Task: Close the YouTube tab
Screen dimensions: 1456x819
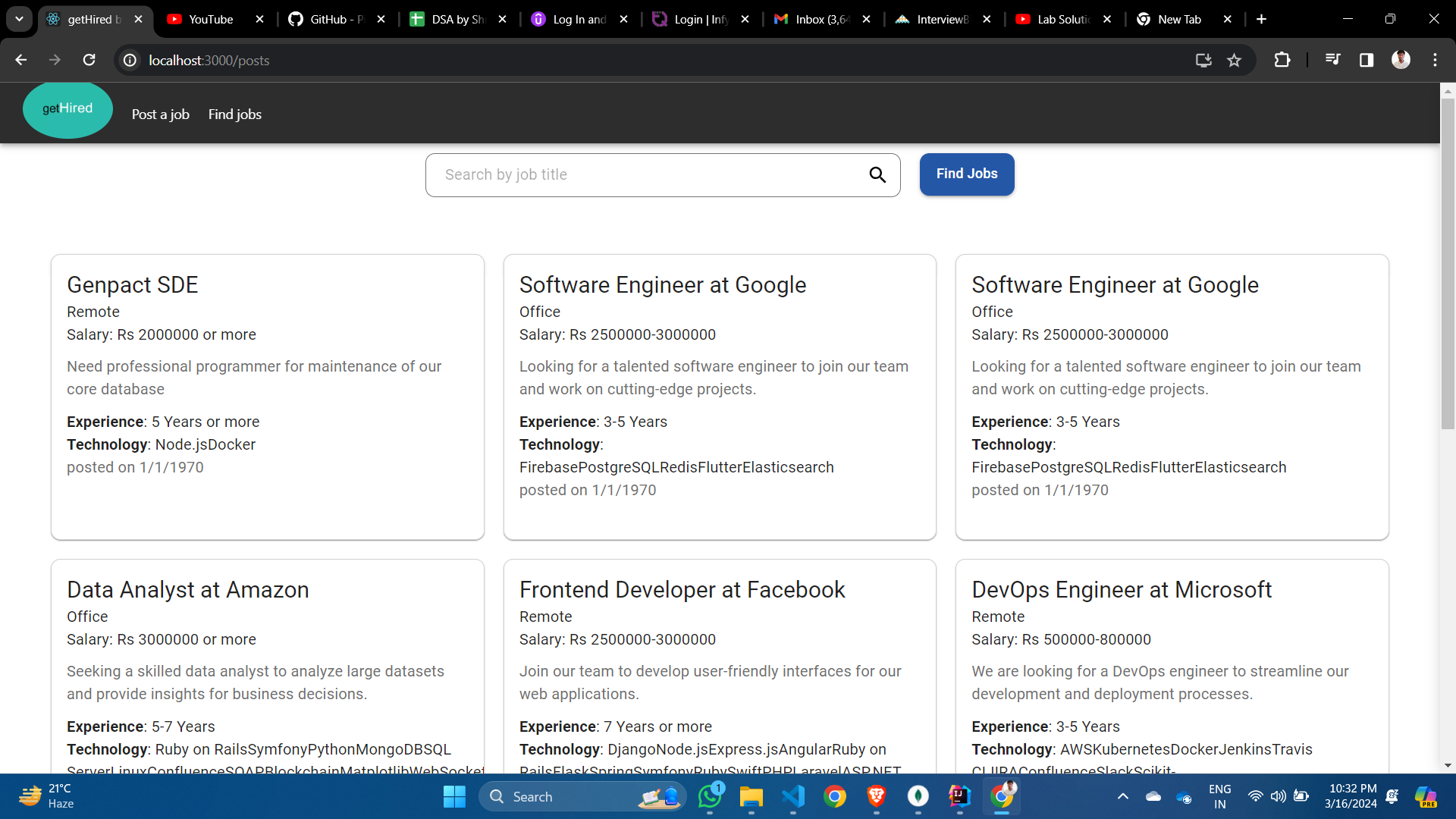Action: click(x=260, y=20)
